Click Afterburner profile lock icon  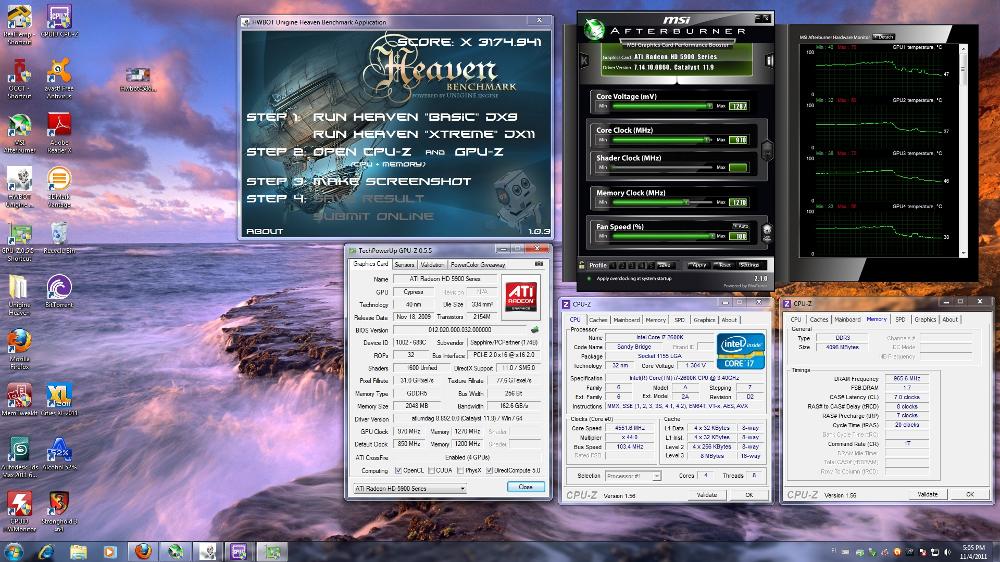click(x=581, y=265)
